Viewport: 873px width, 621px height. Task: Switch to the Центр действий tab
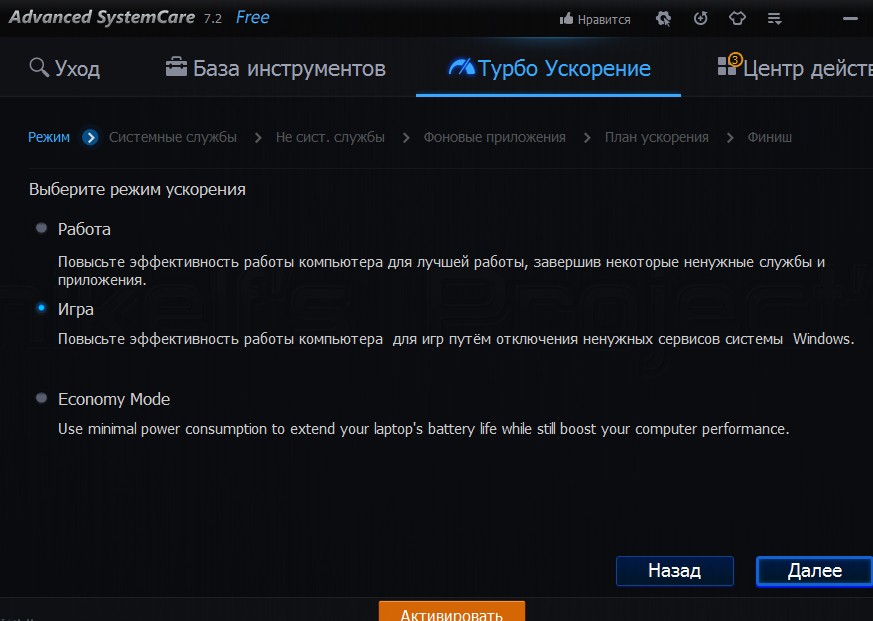coord(806,69)
